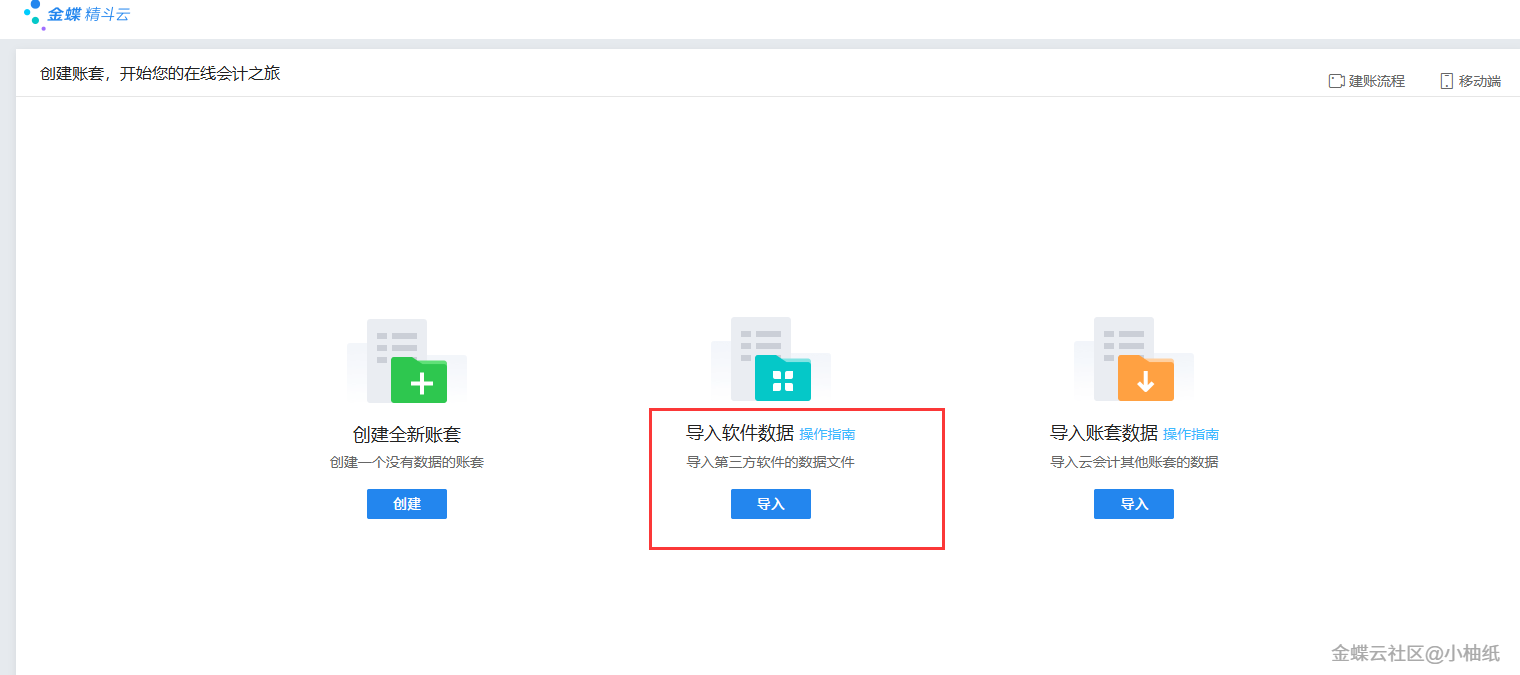Click the orange account set import folder icon
This screenshot has height=675, width=1520.
1145,378
